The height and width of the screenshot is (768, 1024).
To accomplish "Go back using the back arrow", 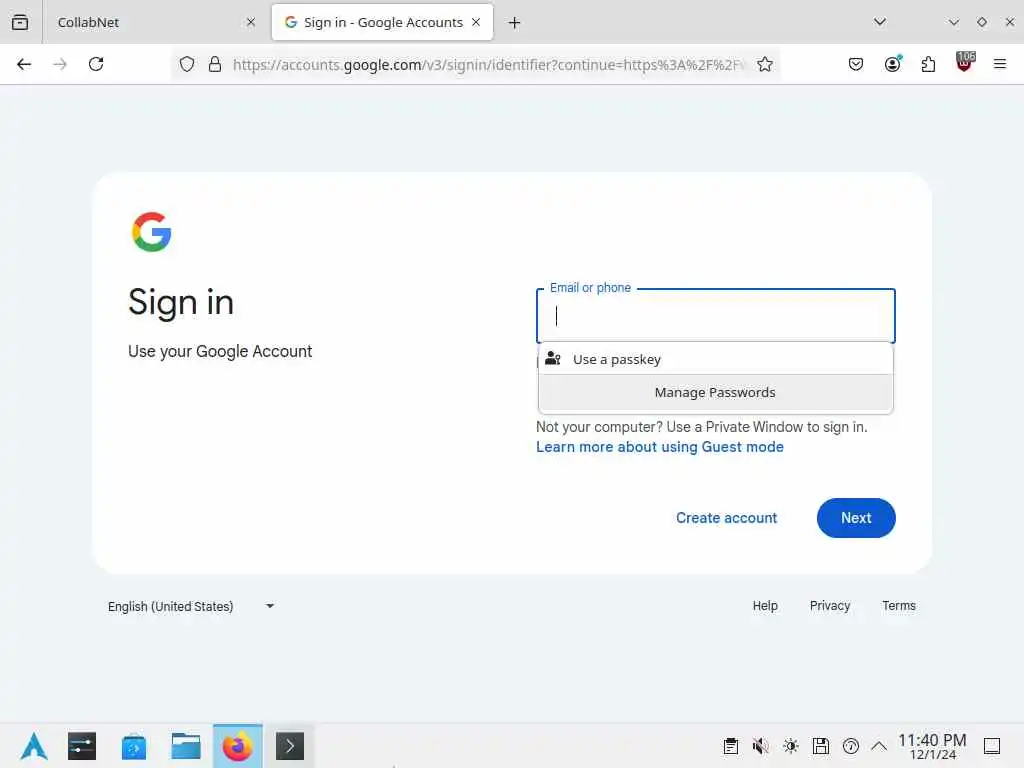I will [24, 64].
